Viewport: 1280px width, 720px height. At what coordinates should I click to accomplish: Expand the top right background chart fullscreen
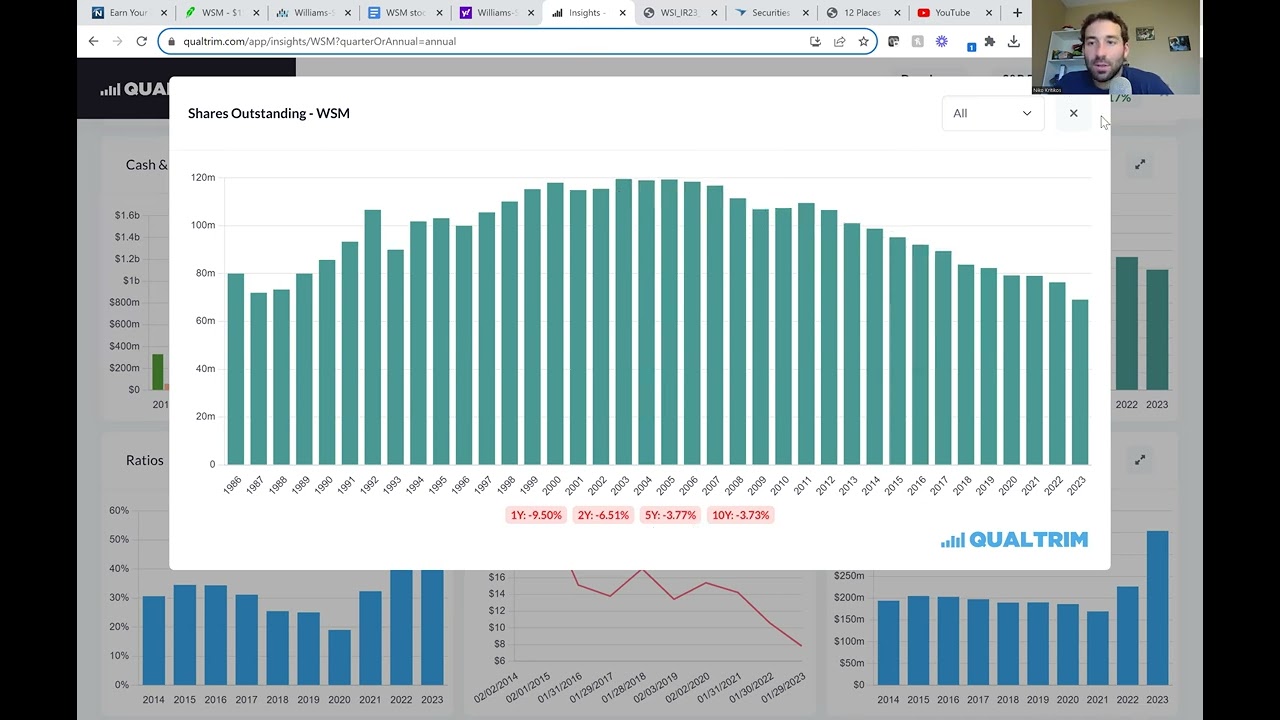pos(1139,164)
